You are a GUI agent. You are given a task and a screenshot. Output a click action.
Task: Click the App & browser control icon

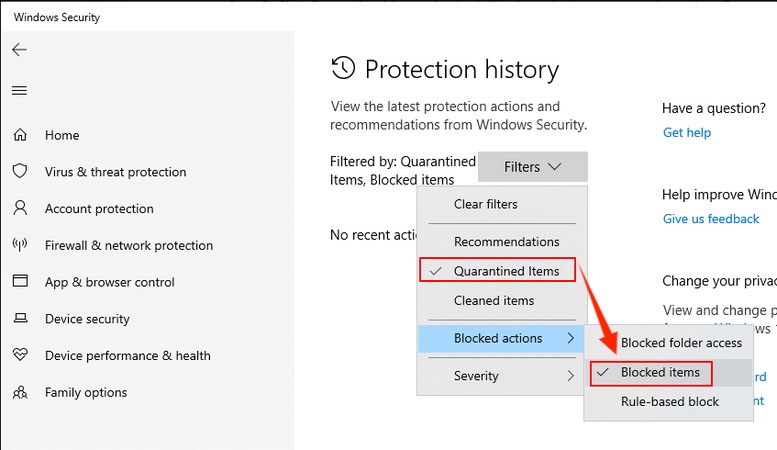click(x=20, y=282)
